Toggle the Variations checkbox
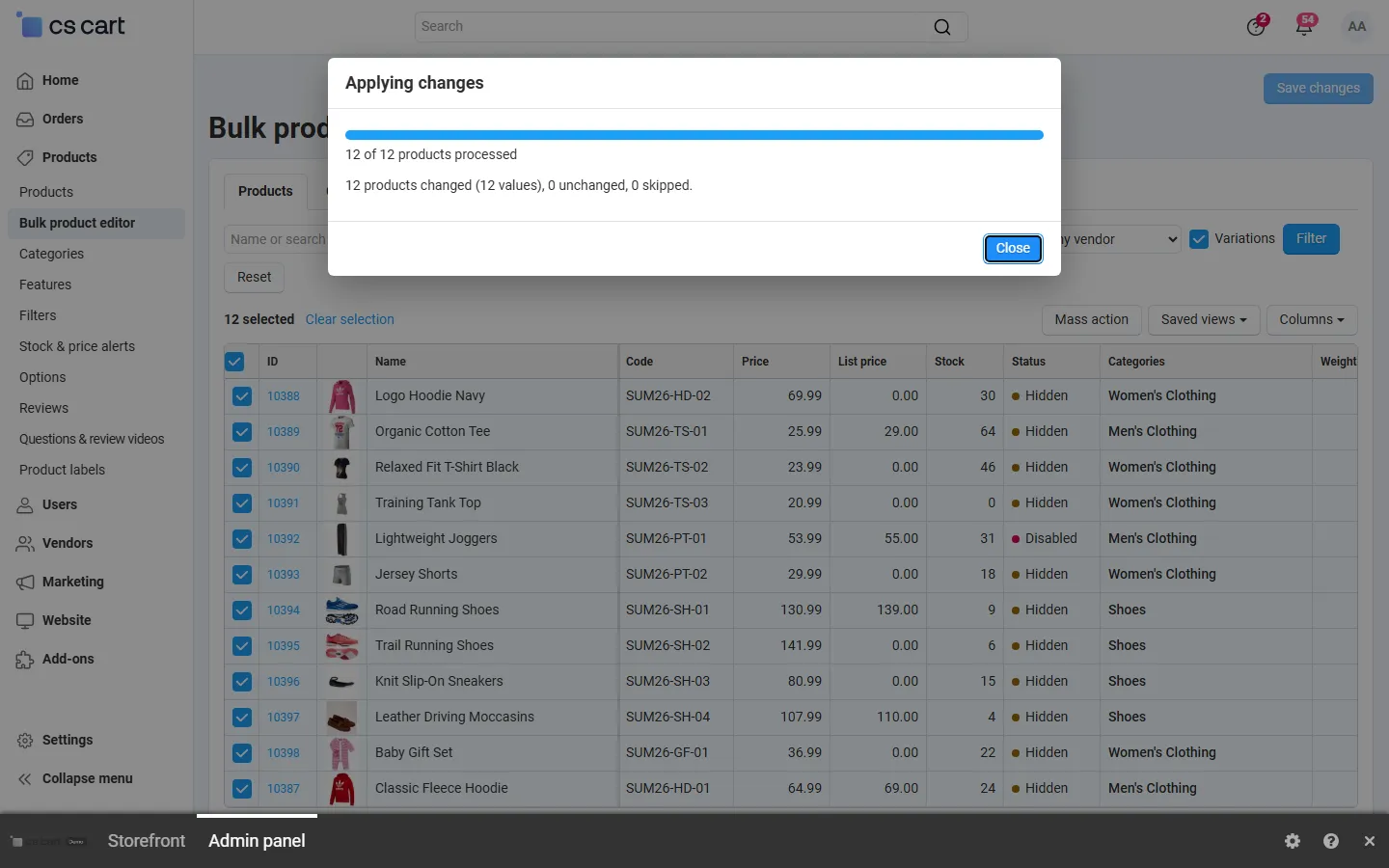The width and height of the screenshot is (1389, 868). [1199, 239]
